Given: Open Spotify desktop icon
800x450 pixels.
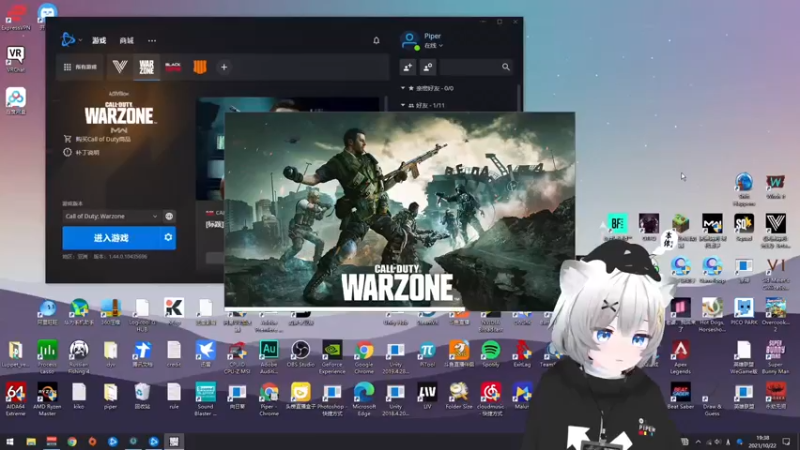Looking at the screenshot, I should [x=490, y=355].
